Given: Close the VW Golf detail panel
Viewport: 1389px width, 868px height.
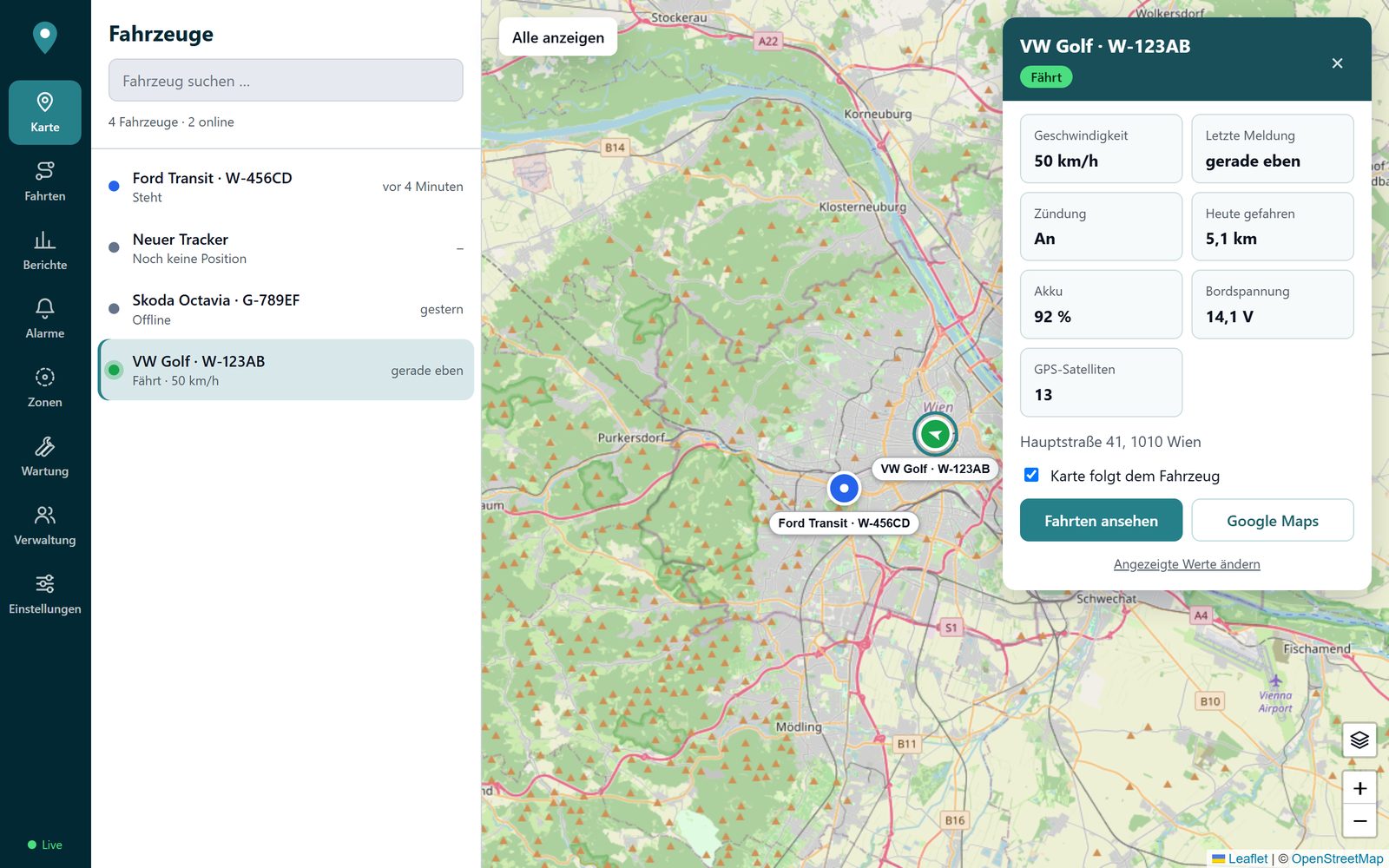Looking at the screenshot, I should pyautogui.click(x=1337, y=62).
